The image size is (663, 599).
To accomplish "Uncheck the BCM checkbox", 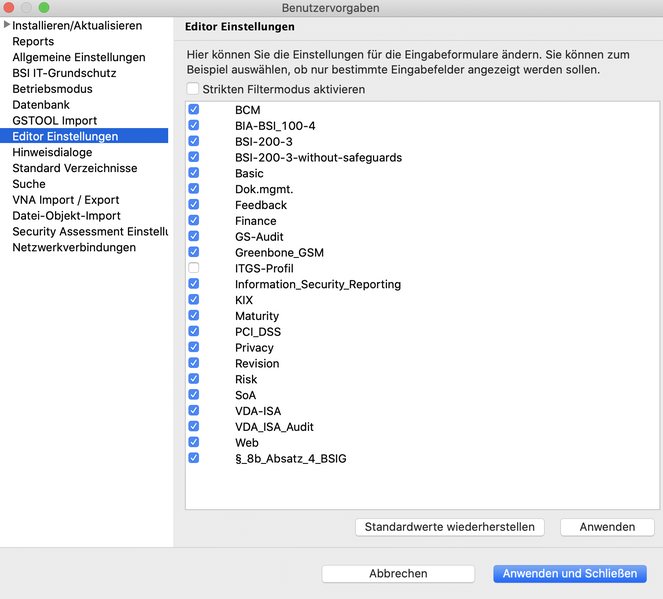I will pos(194,109).
